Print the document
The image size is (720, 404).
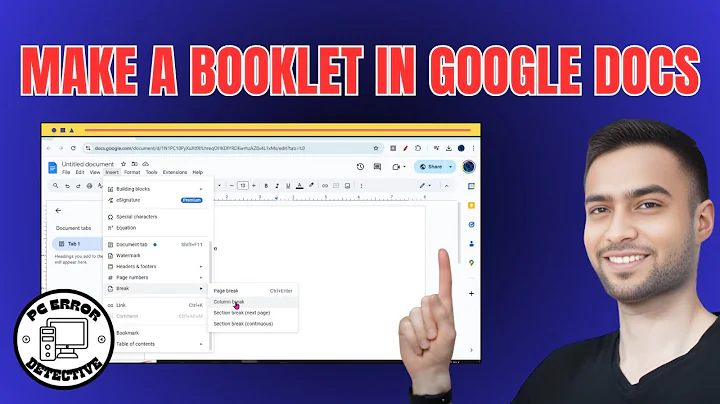(90, 185)
